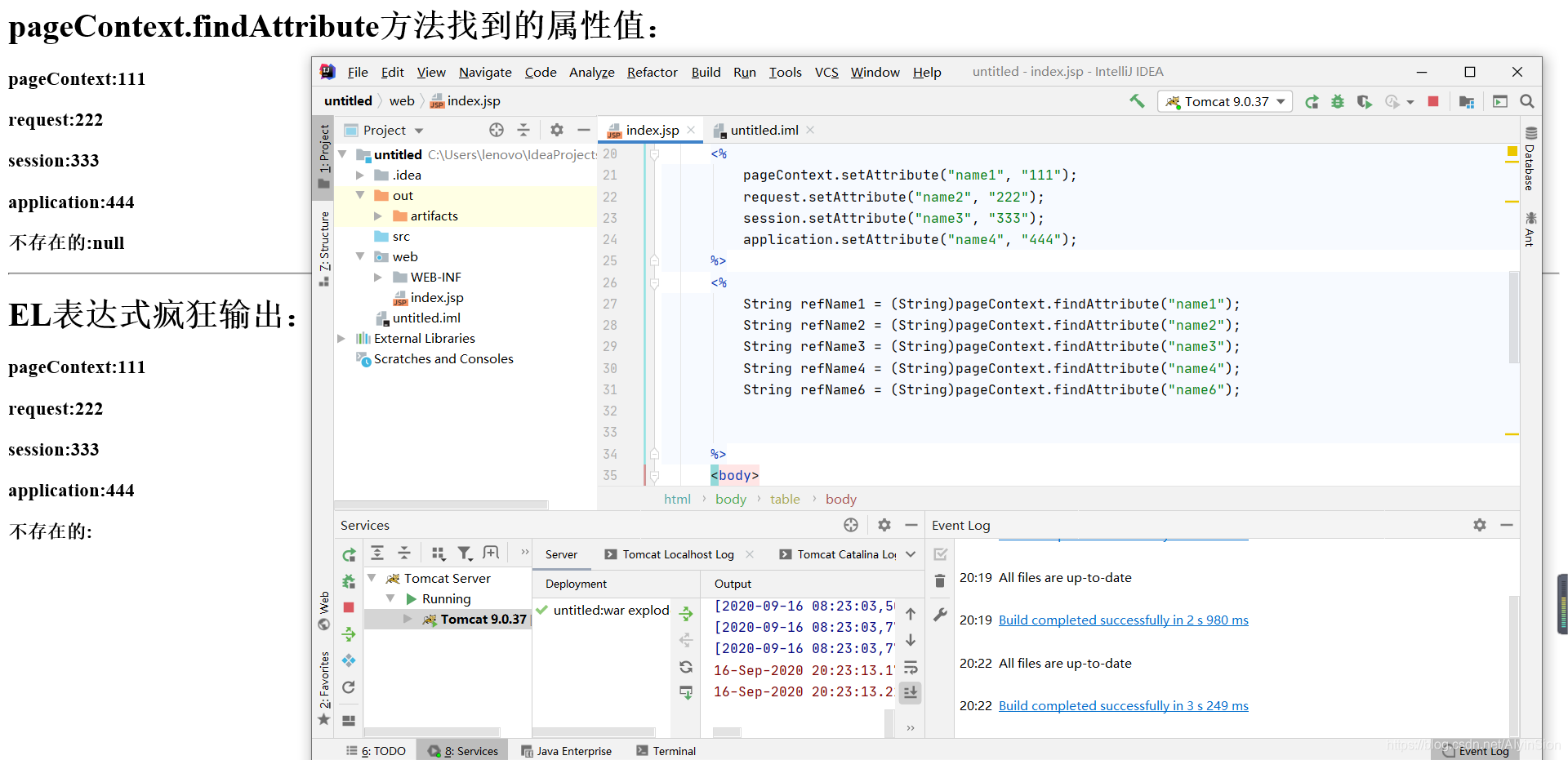The image size is (1568, 760).
Task: Open Project panel settings gear
Action: (x=557, y=130)
